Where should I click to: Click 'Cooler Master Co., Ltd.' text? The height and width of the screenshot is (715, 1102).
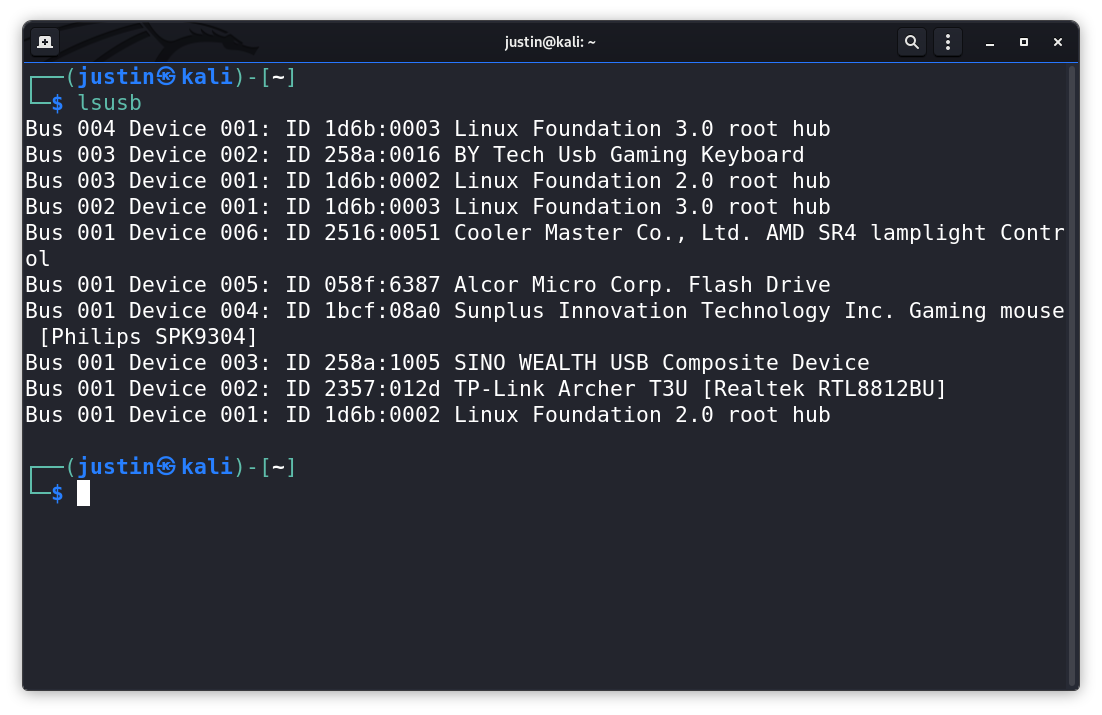(603, 233)
